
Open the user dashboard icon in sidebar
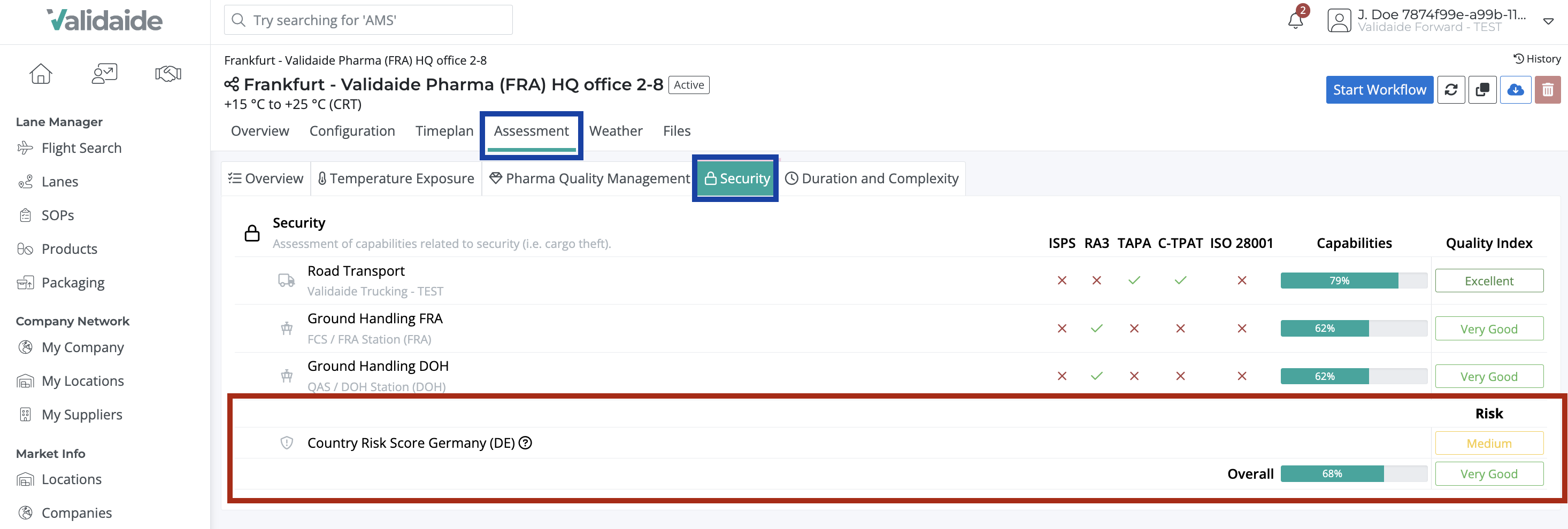(x=104, y=74)
